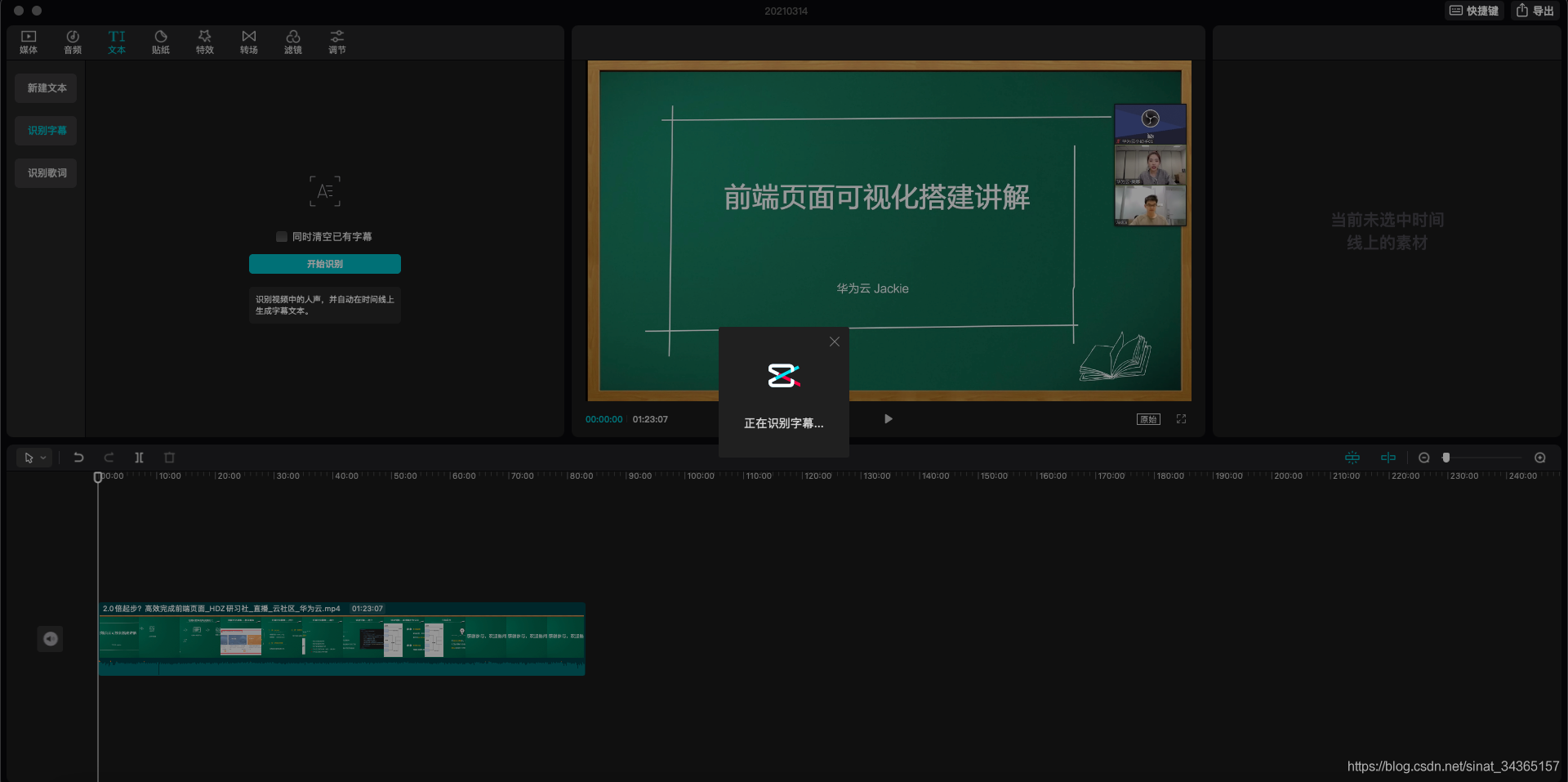Viewport: 1568px width, 782px height.
Task: Click the 开始识别 button
Action: coord(324,264)
